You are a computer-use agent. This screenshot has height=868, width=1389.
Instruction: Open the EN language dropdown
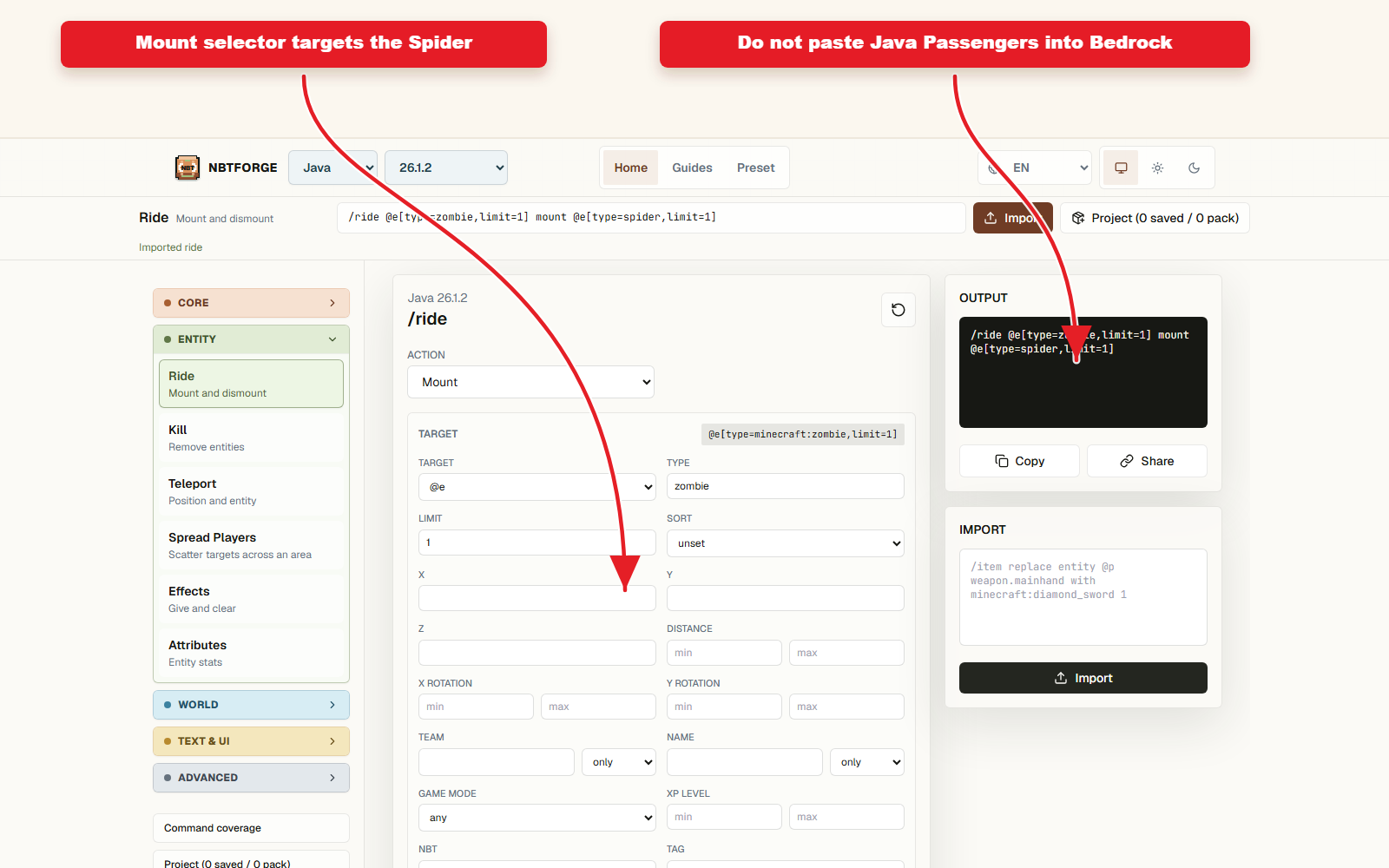pos(1035,168)
